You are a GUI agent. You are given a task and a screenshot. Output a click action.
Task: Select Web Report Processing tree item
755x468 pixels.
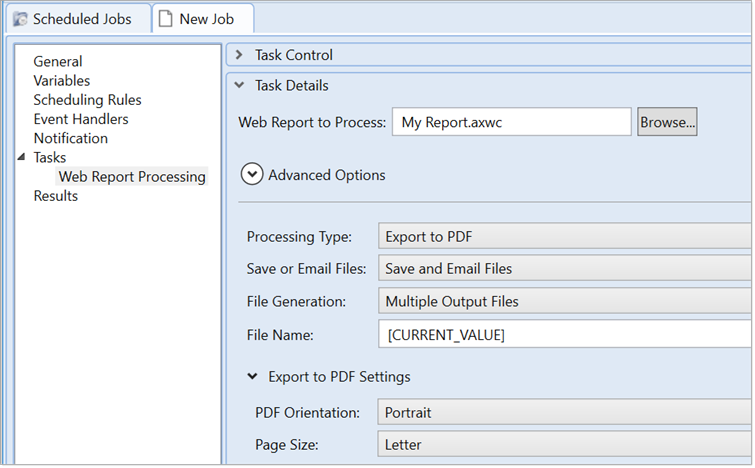pos(132,177)
